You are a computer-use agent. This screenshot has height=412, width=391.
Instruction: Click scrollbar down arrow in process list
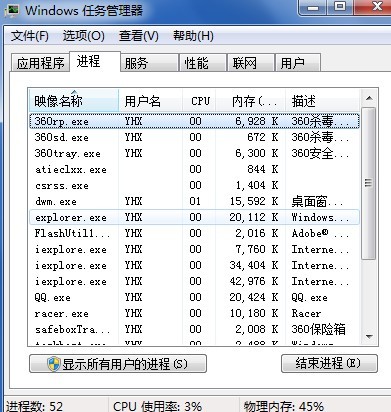[369, 337]
